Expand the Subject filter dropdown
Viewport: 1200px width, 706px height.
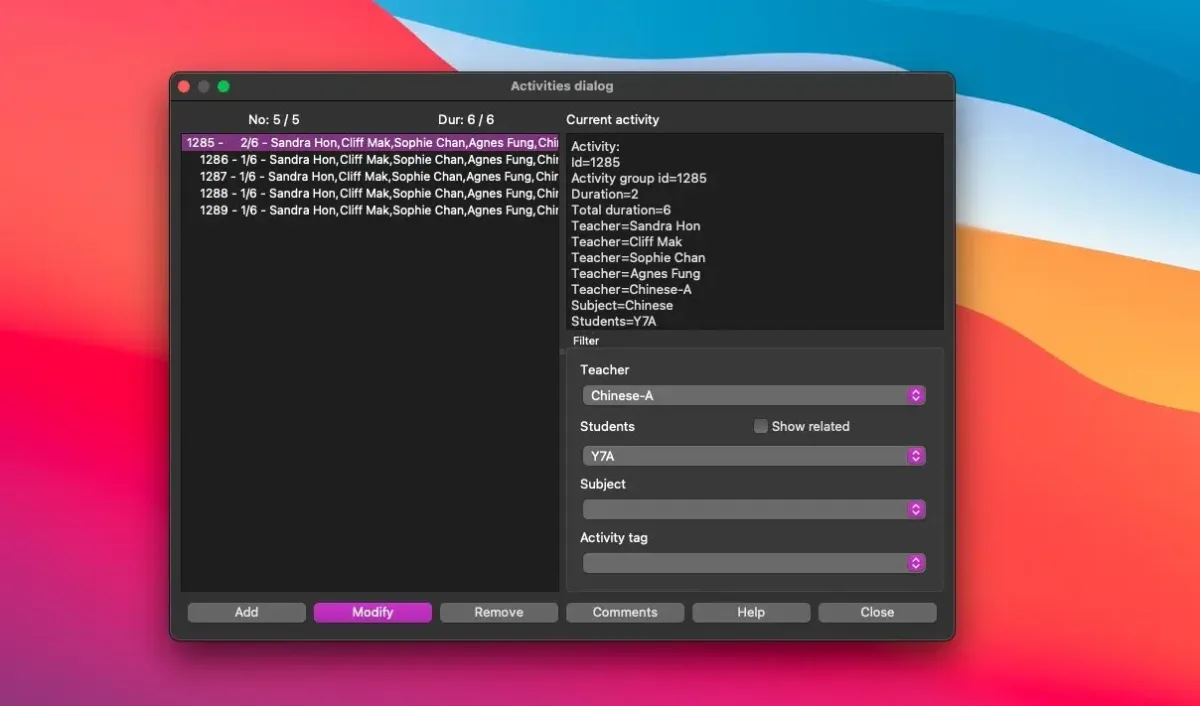coord(753,509)
